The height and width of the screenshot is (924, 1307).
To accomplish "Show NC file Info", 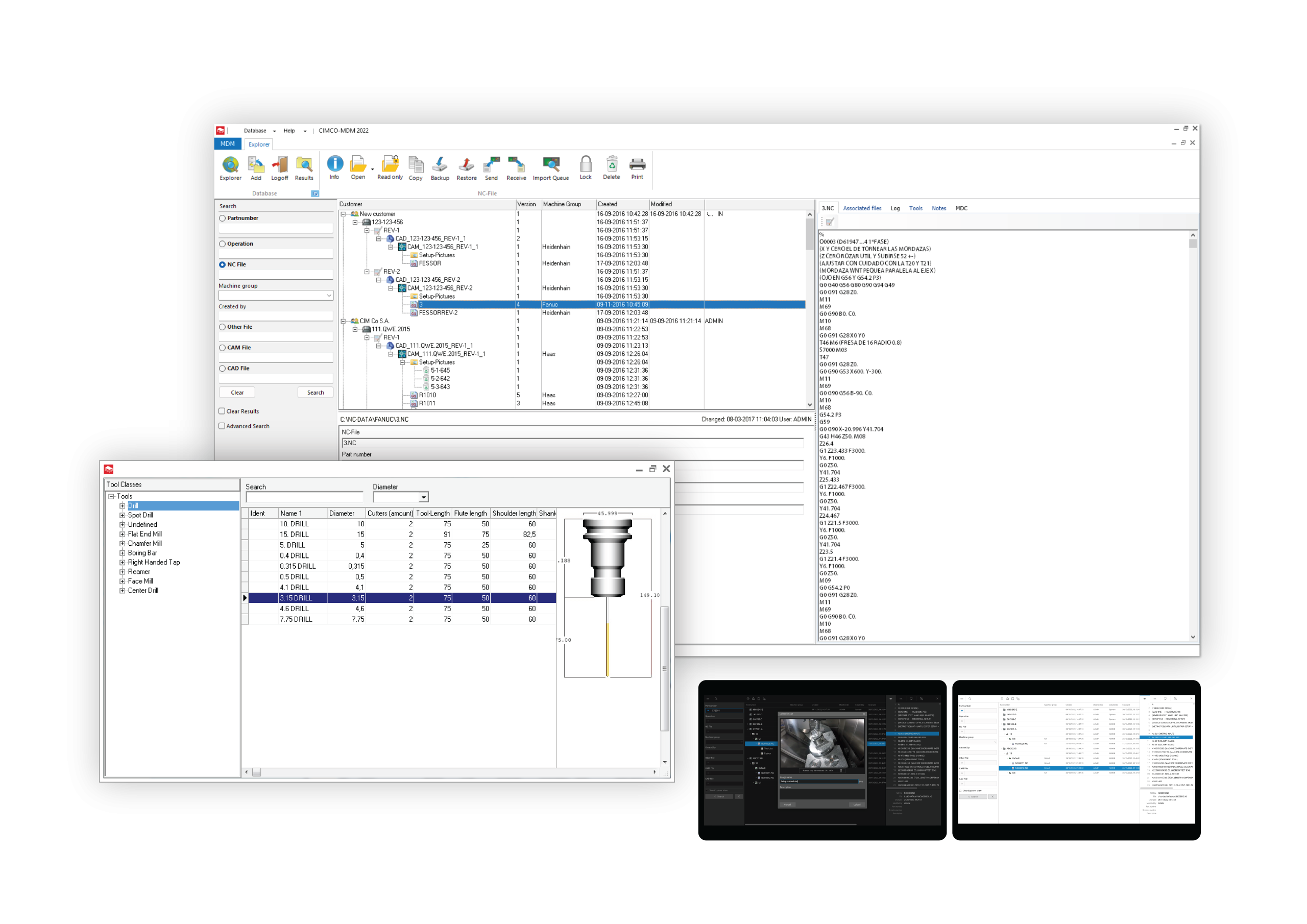I will 335,168.
